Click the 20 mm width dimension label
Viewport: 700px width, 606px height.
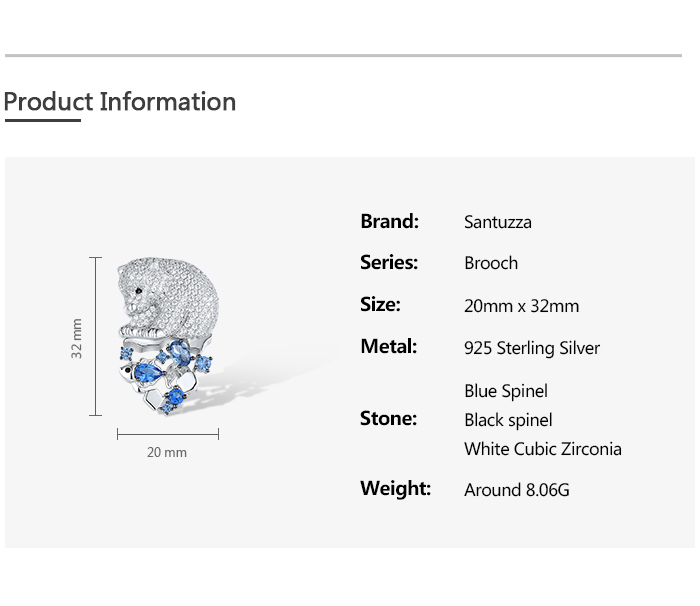pos(167,452)
